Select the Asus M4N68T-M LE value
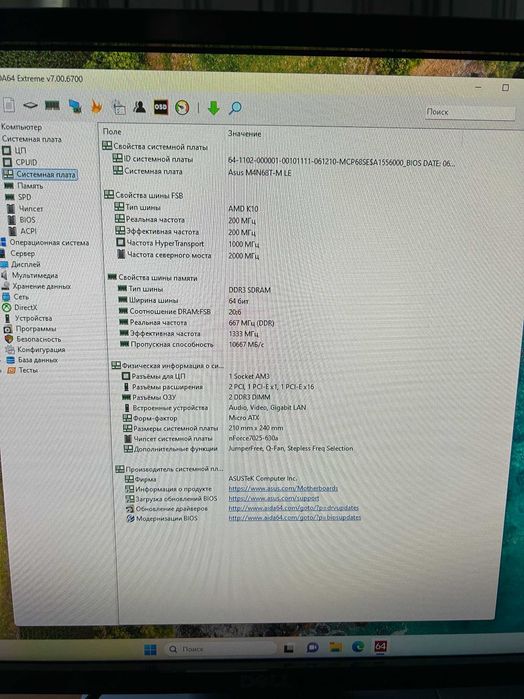Screen dimensions: 524x699 coord(260,173)
